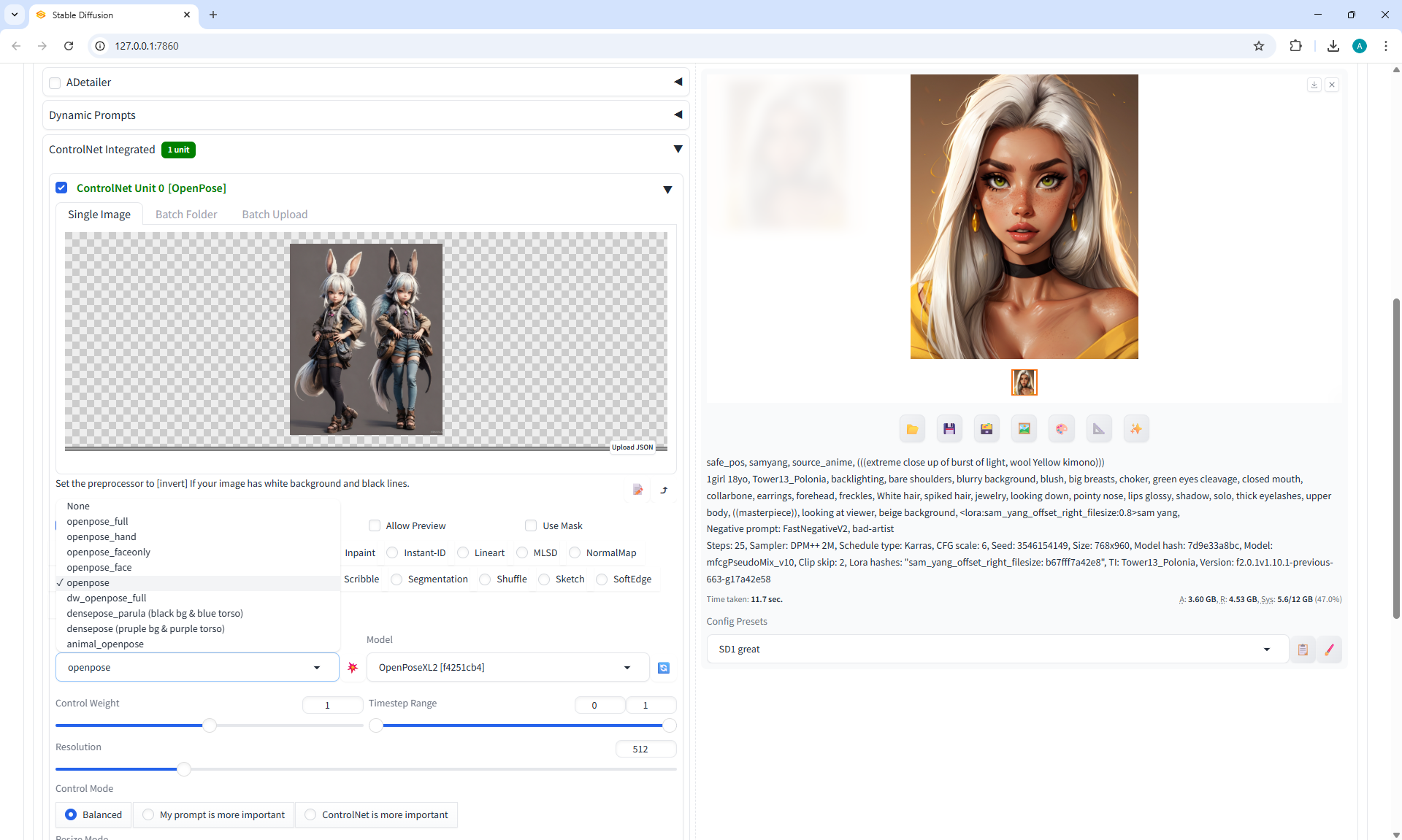The width and height of the screenshot is (1402, 840).
Task: Click the painter palette inpaint icon
Action: pos(1061,429)
